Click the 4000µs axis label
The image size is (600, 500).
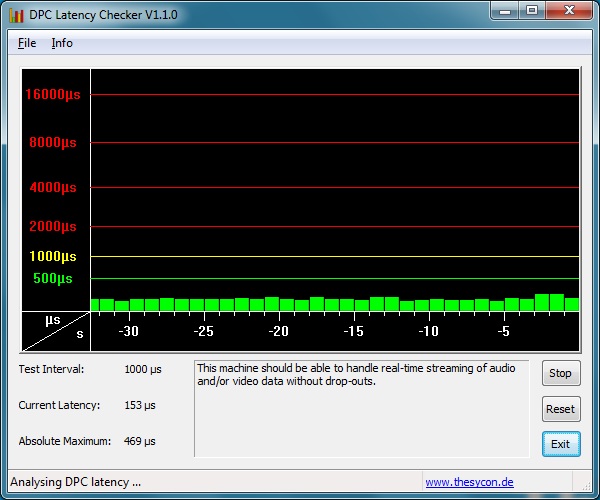(x=53, y=187)
